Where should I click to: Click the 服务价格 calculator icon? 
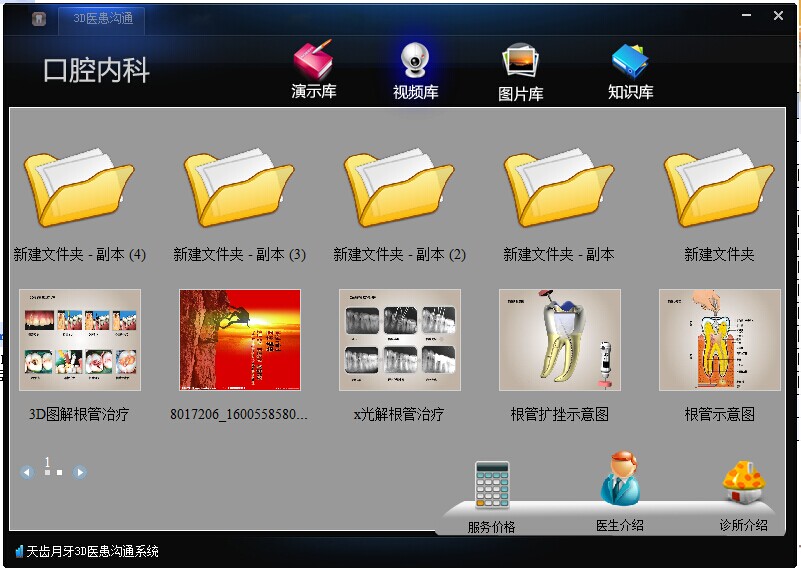click(492, 486)
